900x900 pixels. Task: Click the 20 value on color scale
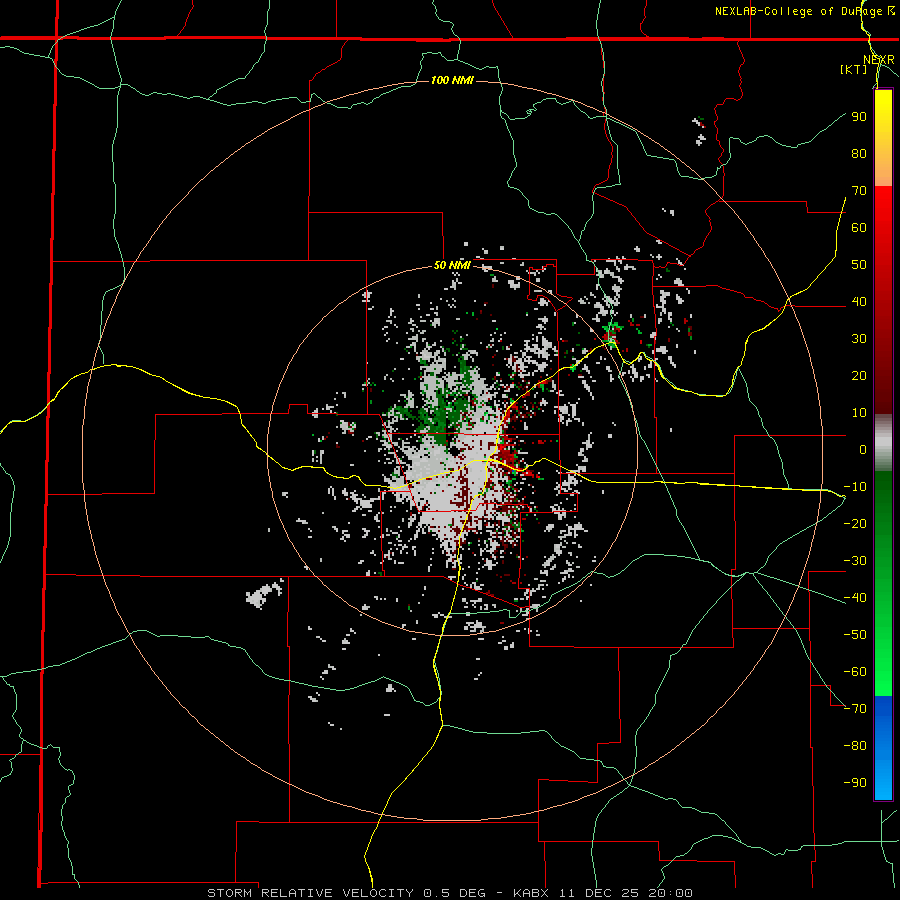[x=859, y=376]
